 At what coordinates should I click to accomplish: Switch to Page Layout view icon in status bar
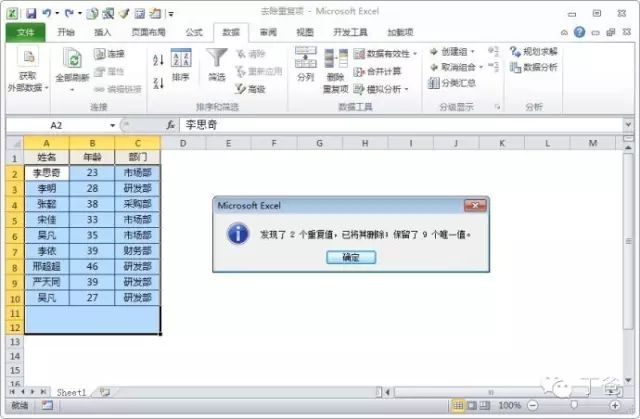coord(471,406)
